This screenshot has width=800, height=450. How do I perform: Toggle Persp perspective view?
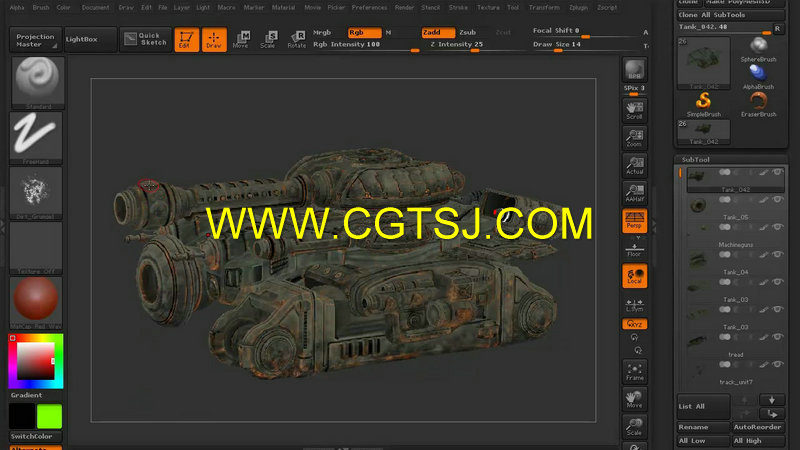tap(634, 221)
